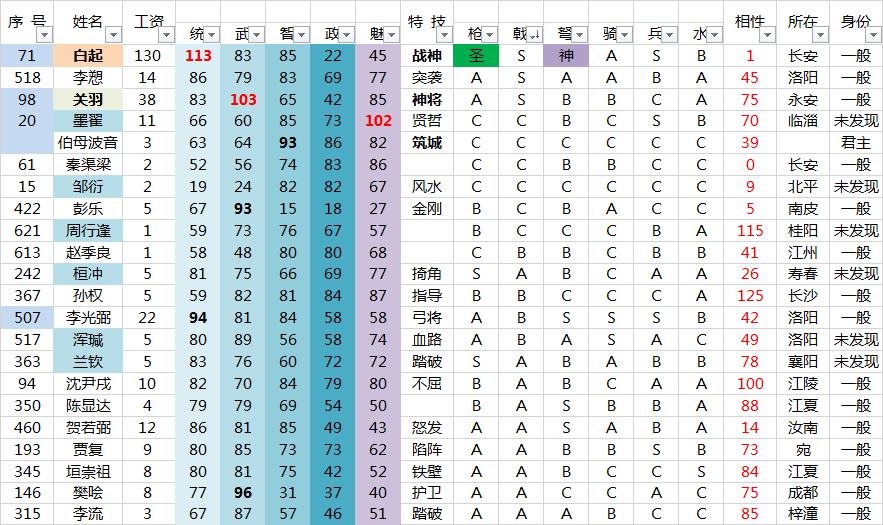Click serial number 518 cell
Screen dimensions: 883x525
[x=27, y=78]
